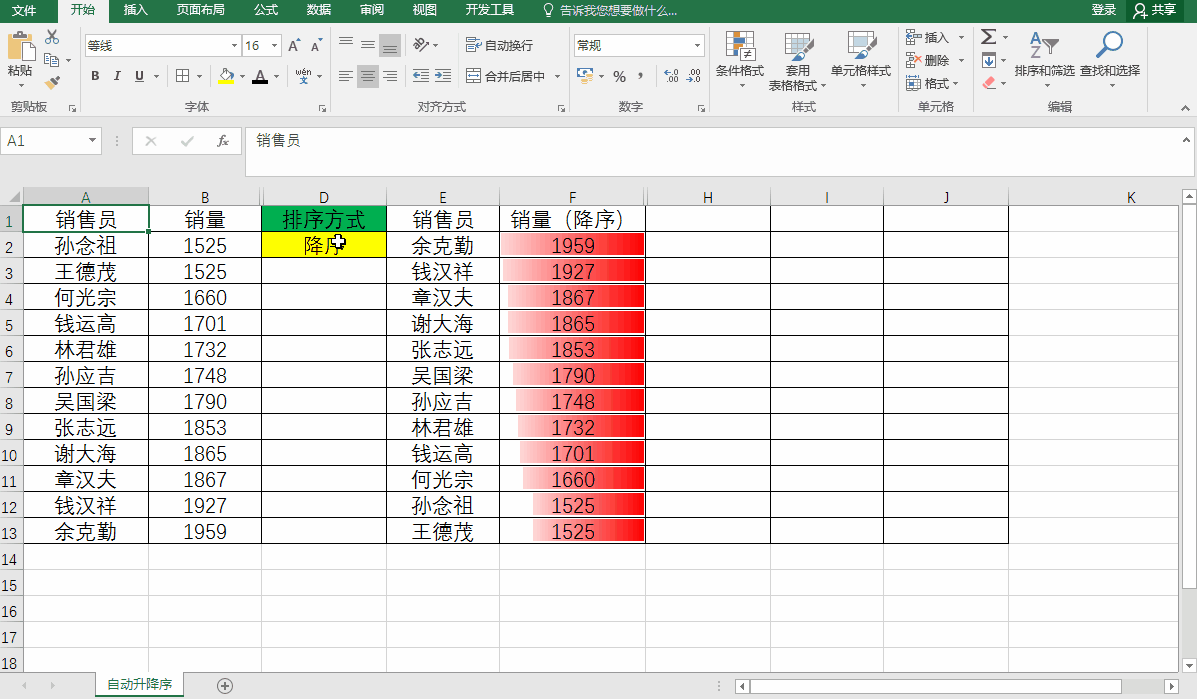Click the Cut scissors icon
This screenshot has width=1197, height=699.
[x=52, y=37]
